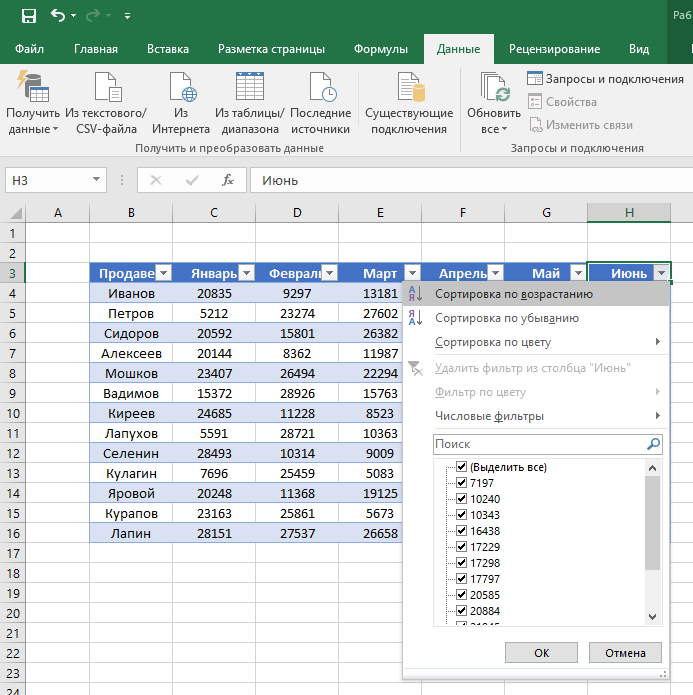
Task: Click the Поиск search field in filter
Action: pos(539,444)
